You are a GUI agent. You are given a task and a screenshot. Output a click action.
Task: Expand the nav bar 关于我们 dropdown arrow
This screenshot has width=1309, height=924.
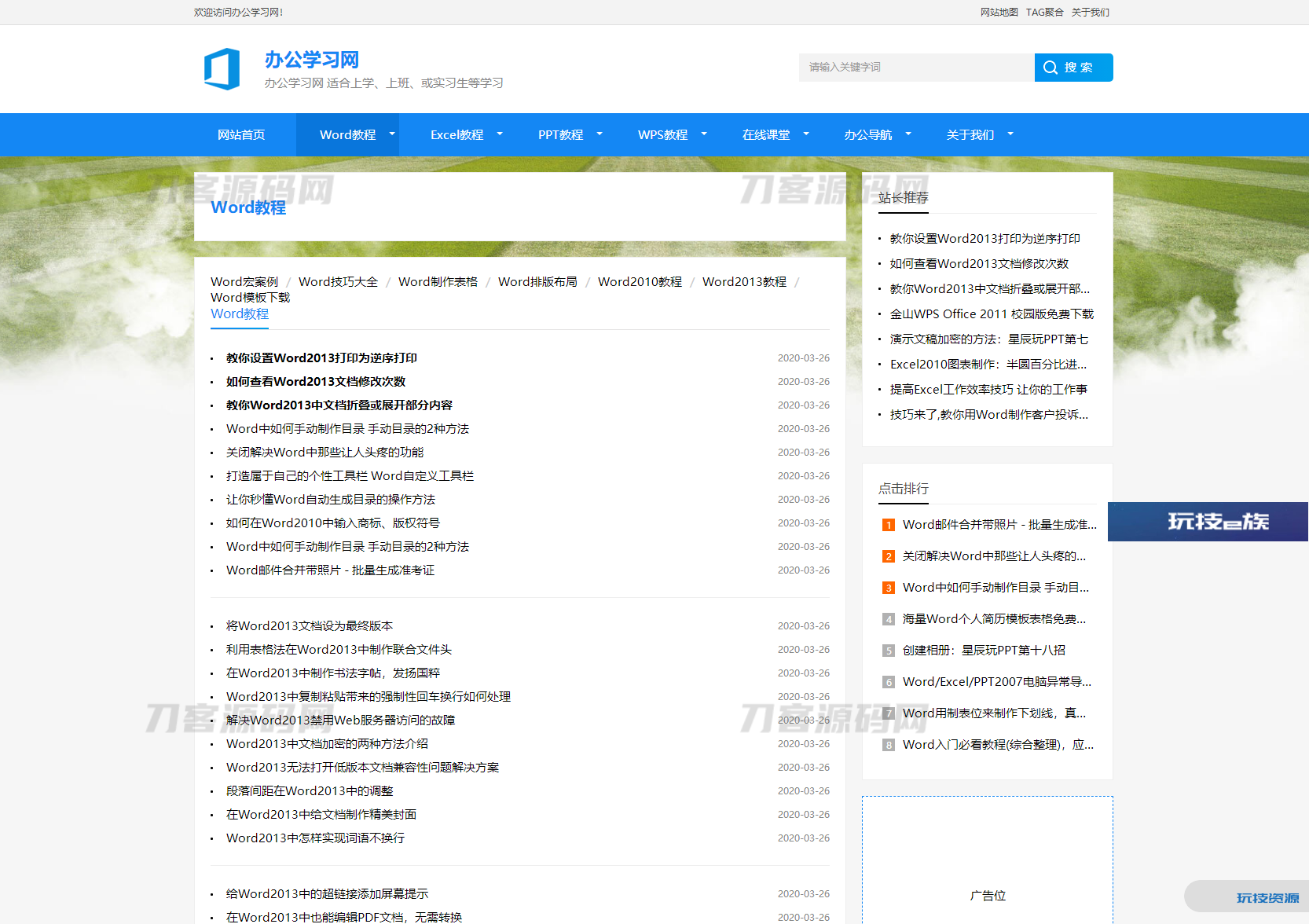click(x=1010, y=134)
